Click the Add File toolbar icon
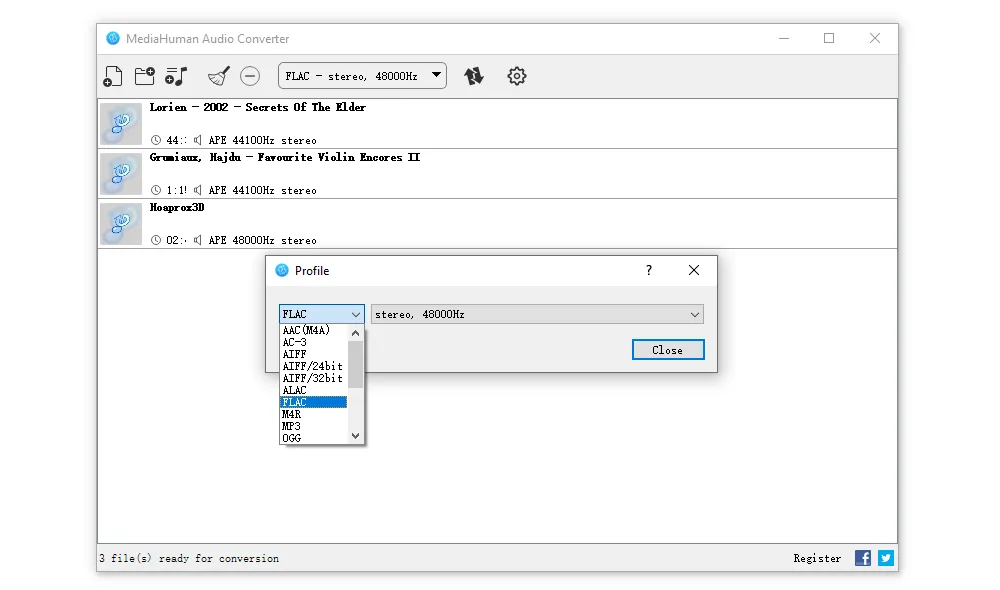 (x=113, y=76)
